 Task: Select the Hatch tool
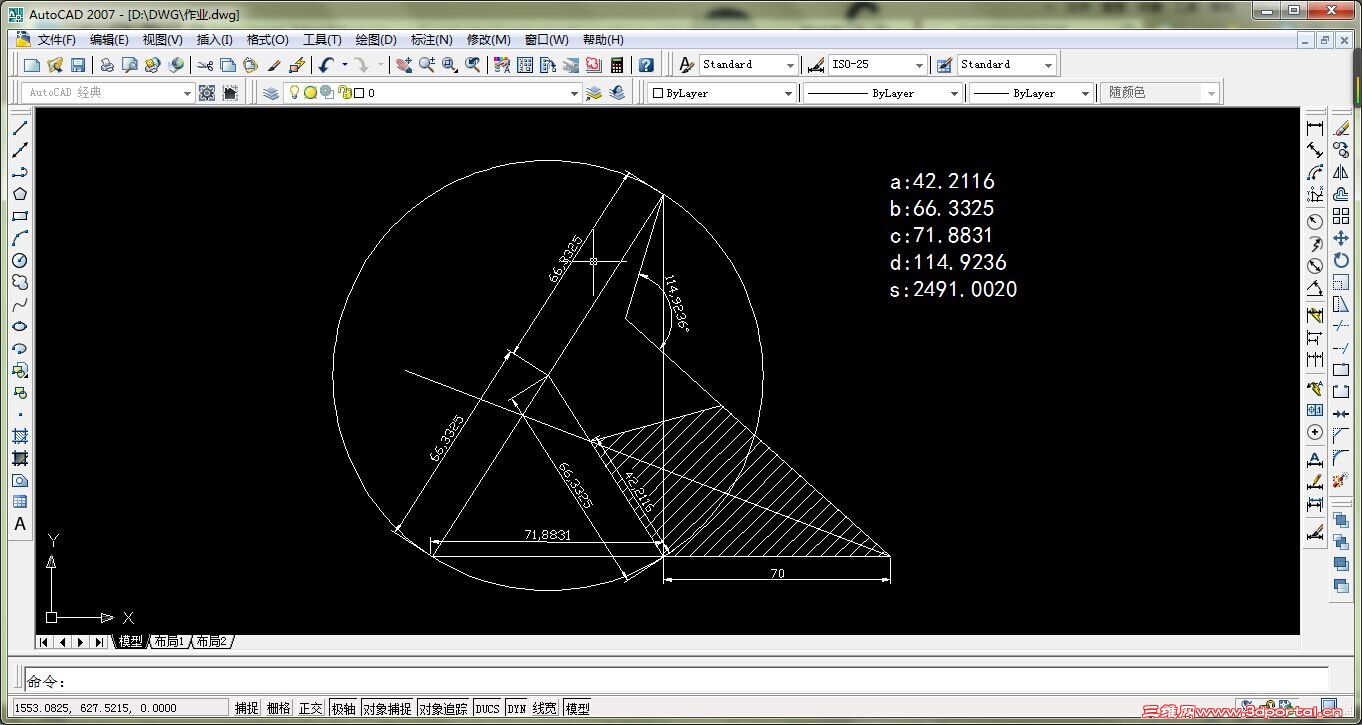(x=20, y=436)
